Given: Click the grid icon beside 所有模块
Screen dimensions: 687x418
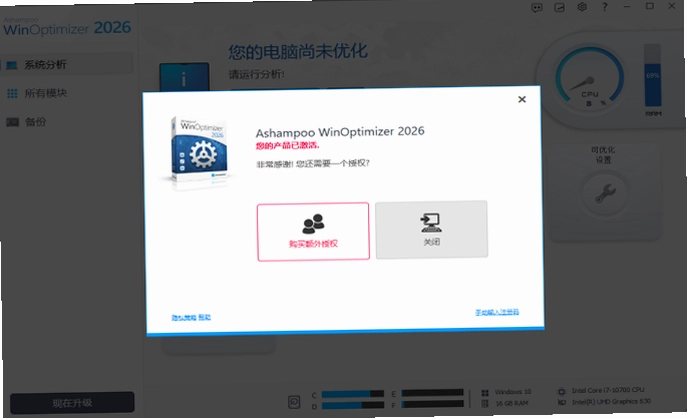Looking at the screenshot, I should [x=12, y=93].
